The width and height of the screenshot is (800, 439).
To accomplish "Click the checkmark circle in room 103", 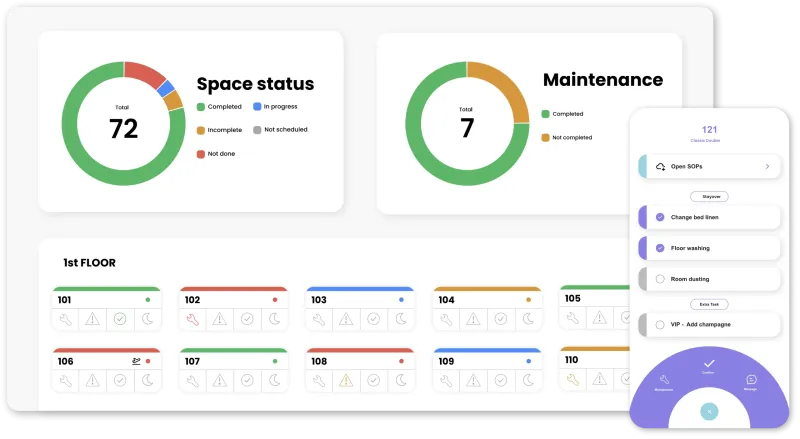I will [x=373, y=319].
